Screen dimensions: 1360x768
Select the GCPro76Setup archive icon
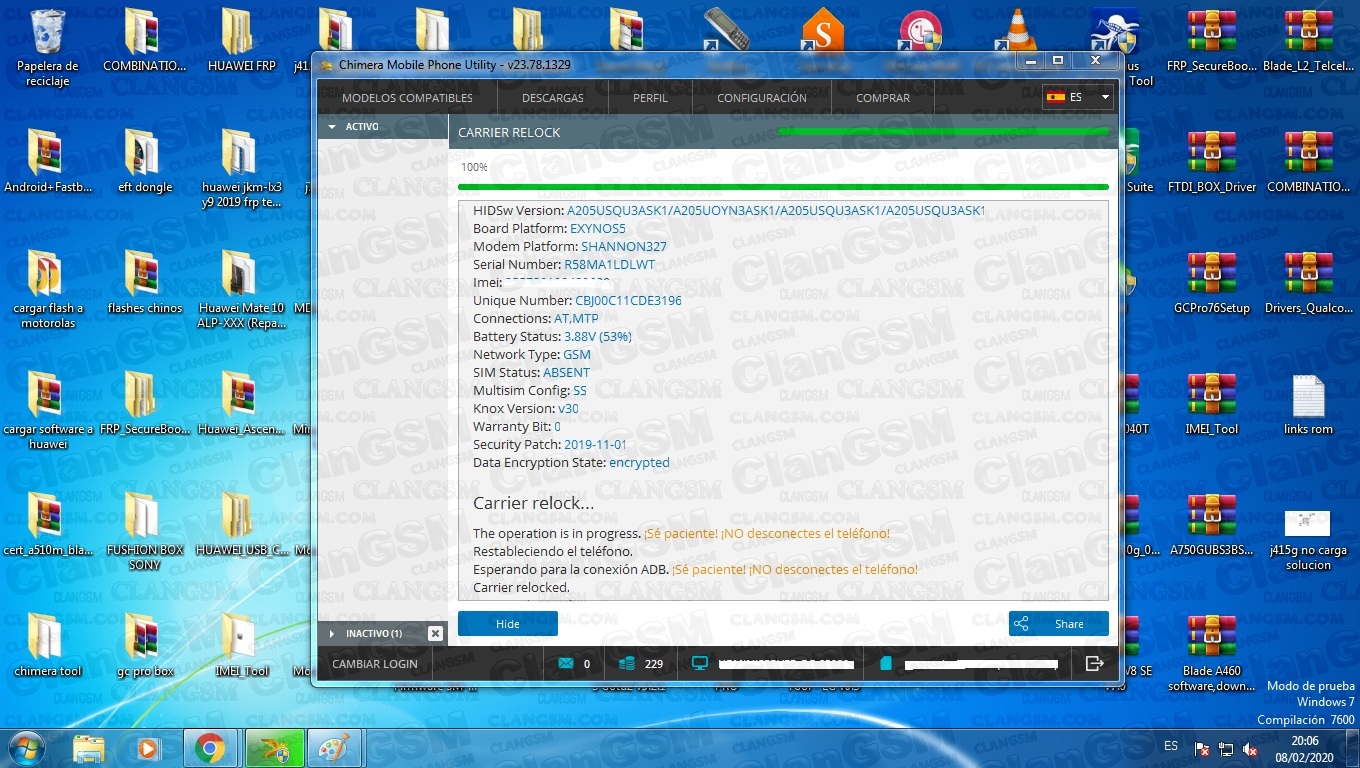pos(1212,282)
